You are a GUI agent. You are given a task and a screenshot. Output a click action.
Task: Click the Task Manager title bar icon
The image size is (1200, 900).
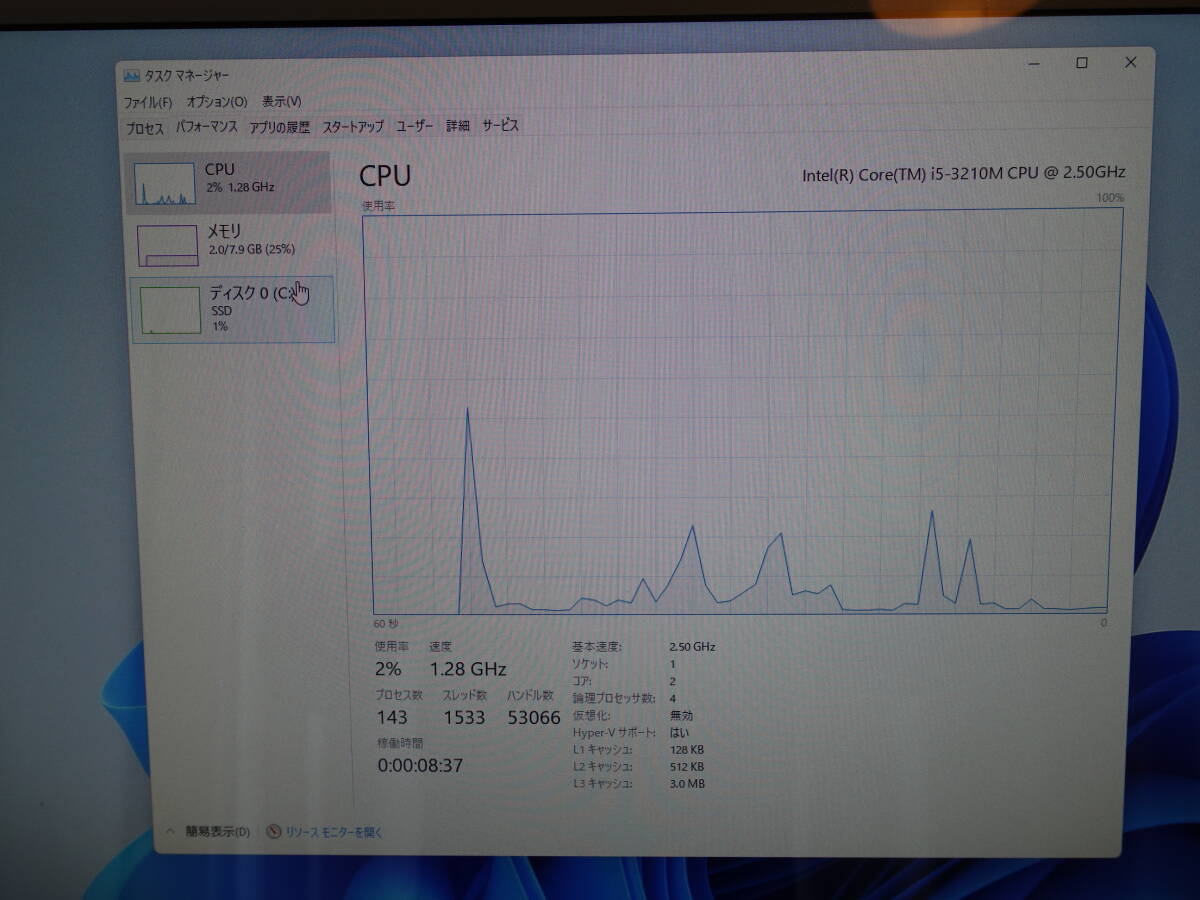click(x=132, y=76)
